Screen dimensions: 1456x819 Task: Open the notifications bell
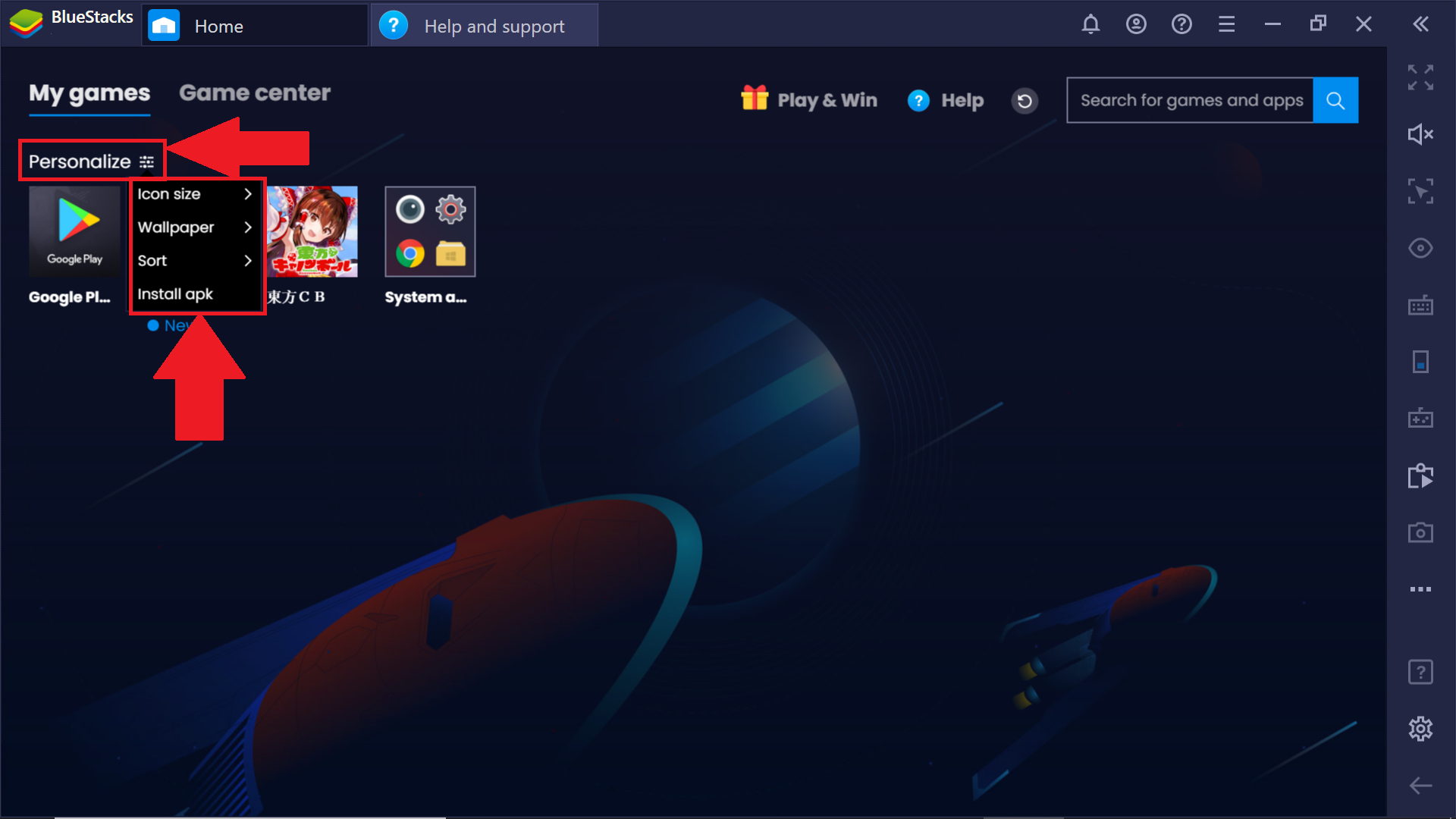[1090, 24]
